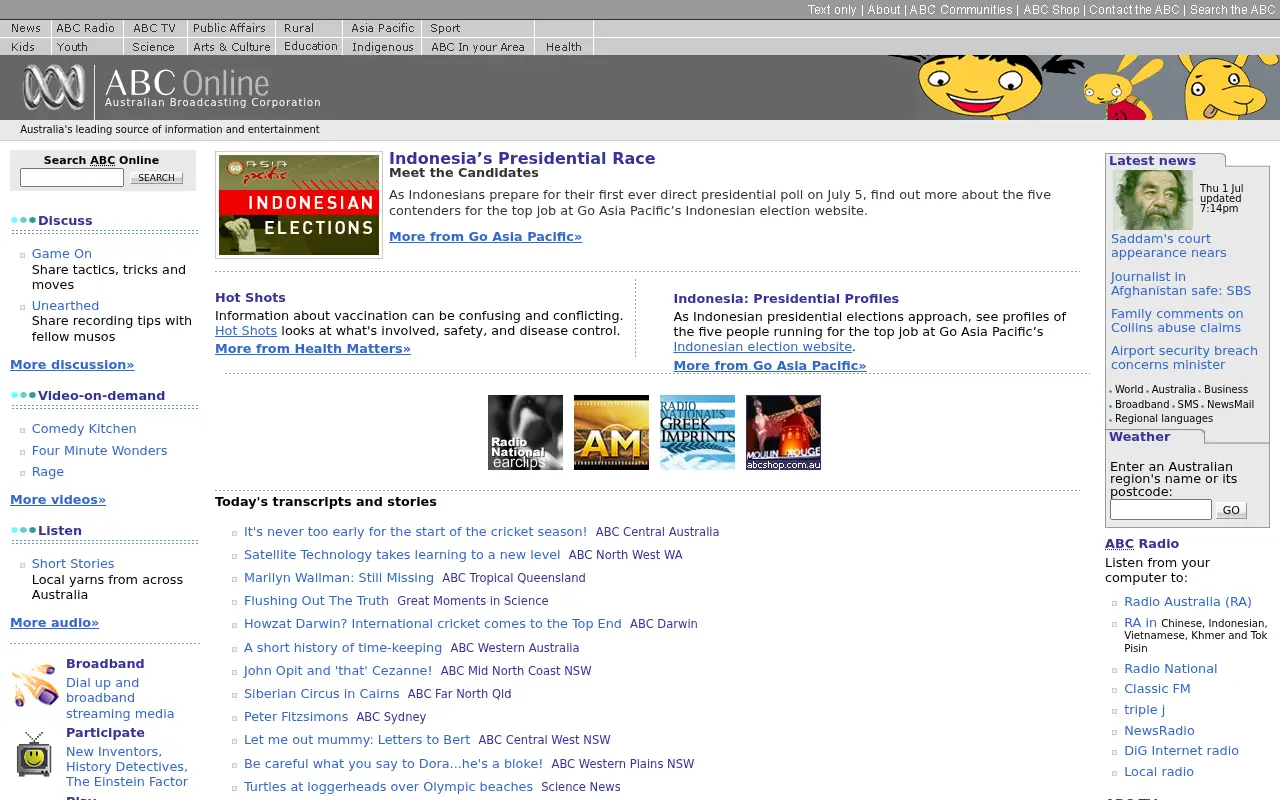This screenshot has width=1280, height=800.
Task: Click the SEARCH button
Action: pyautogui.click(x=156, y=178)
